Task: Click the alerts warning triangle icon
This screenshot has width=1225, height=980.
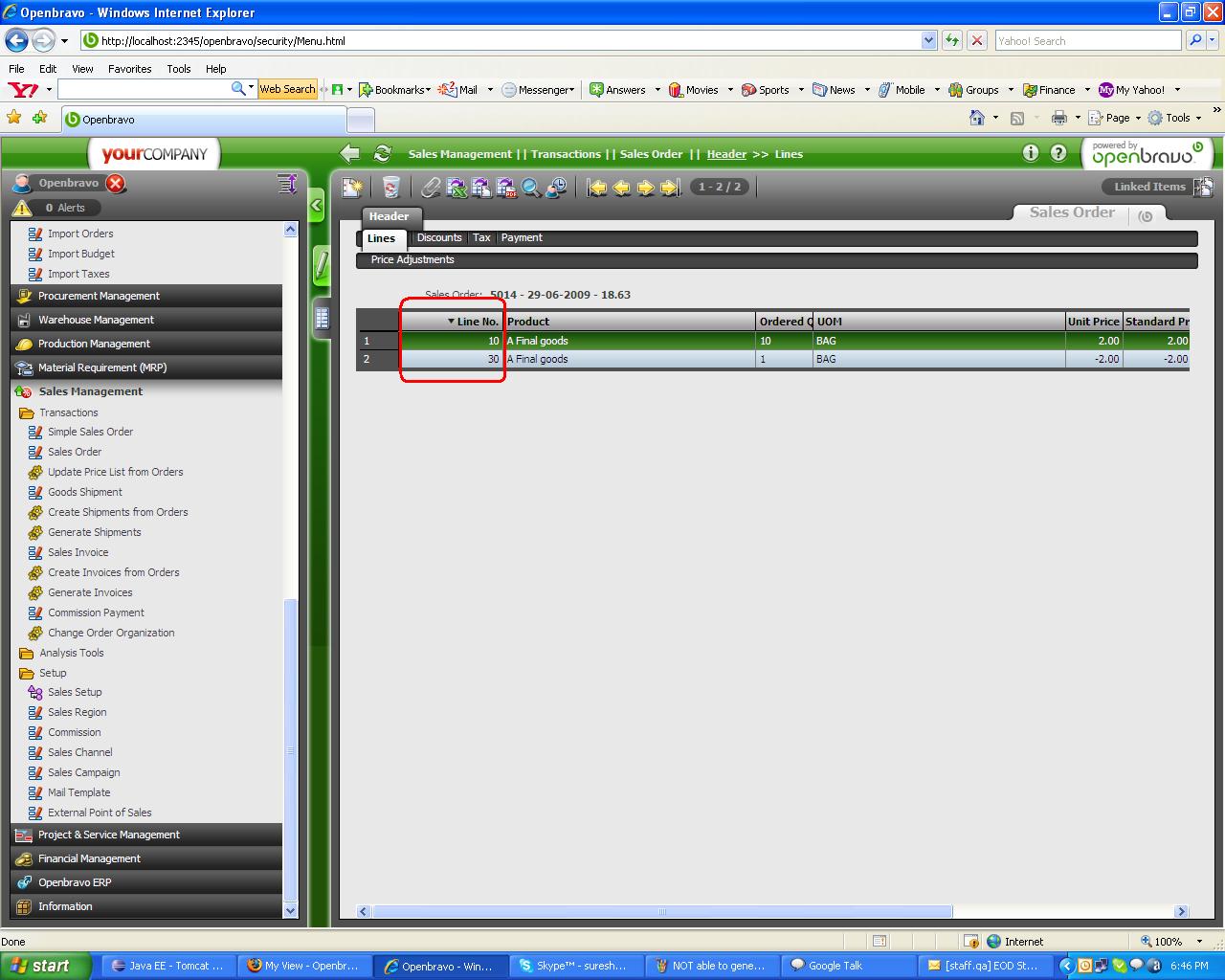Action: click(x=22, y=208)
